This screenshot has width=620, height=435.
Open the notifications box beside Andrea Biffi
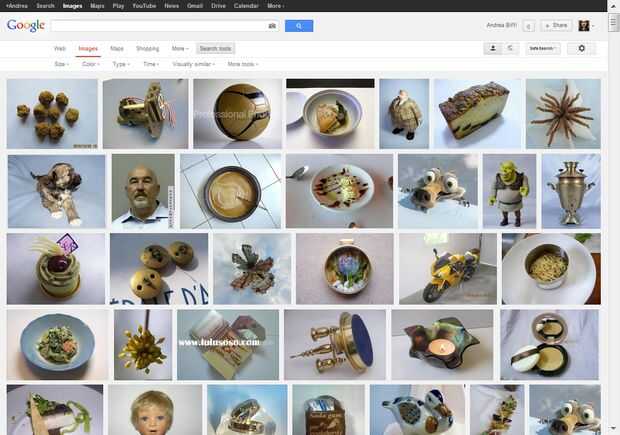529,26
